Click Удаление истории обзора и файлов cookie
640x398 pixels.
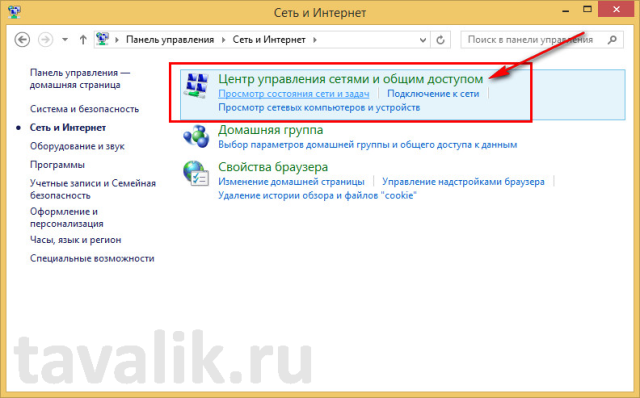317,196
